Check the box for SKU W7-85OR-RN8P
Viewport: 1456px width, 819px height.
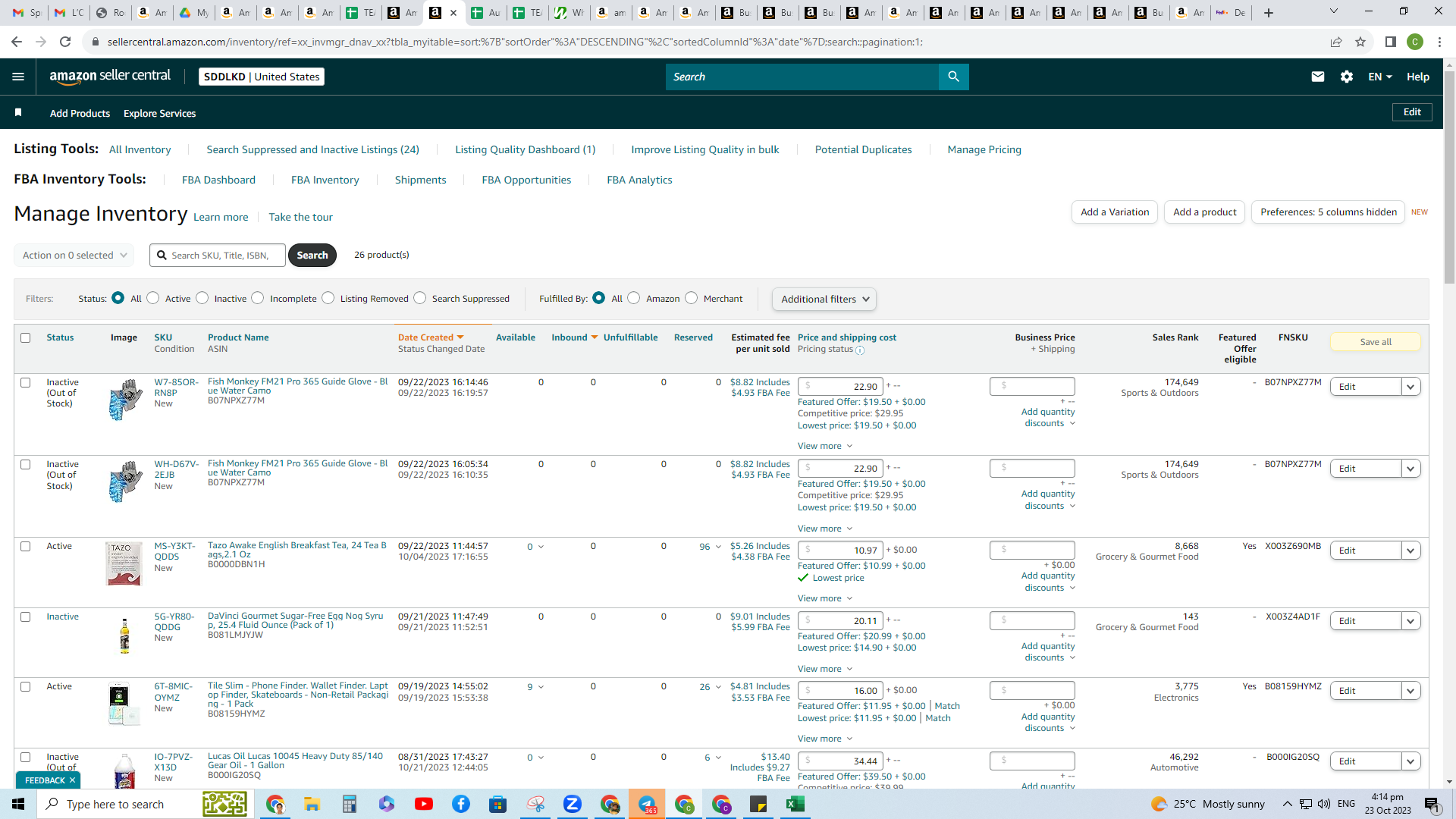pos(26,382)
